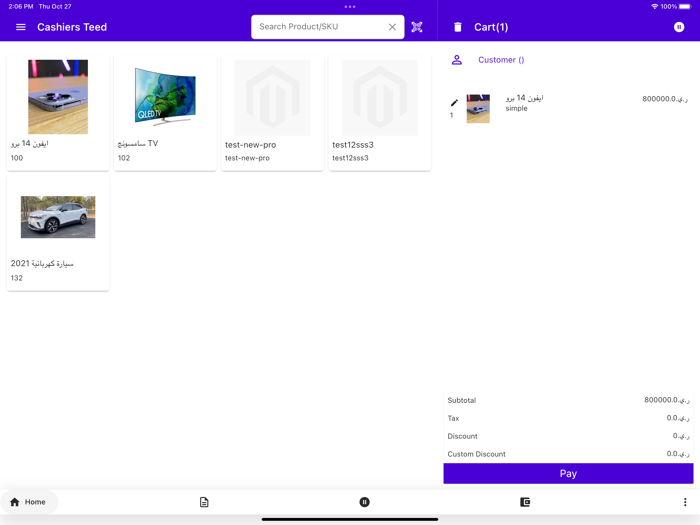The width and height of the screenshot is (700, 525).
Task: Click the Discount row label
Action: [462, 436]
